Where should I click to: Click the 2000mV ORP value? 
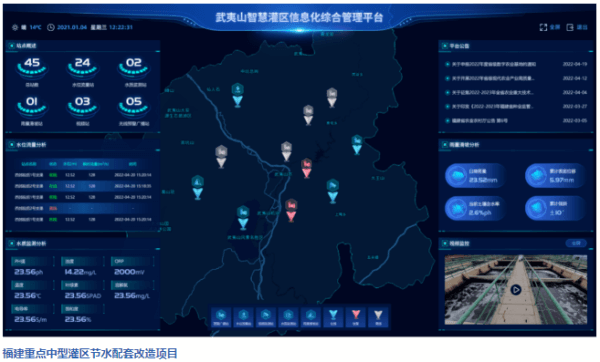129,272
